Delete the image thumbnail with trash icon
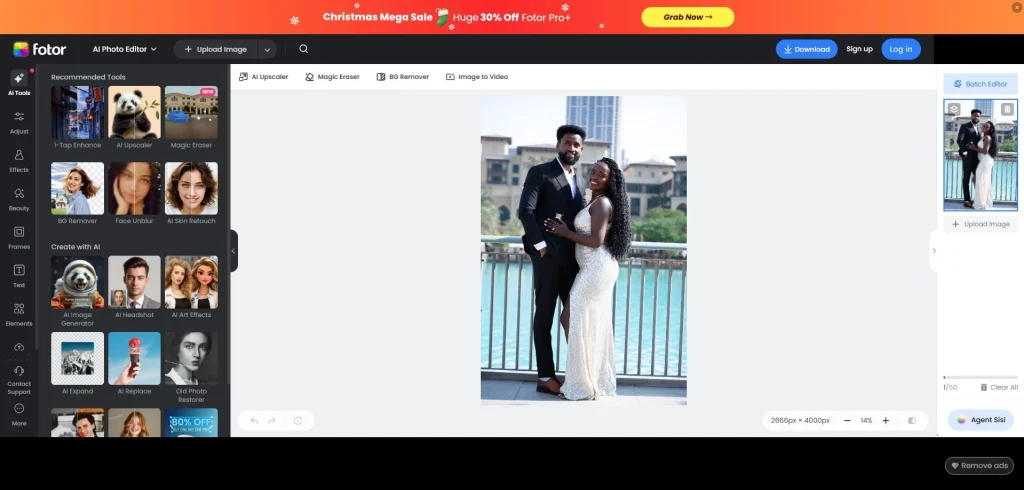 (1007, 109)
